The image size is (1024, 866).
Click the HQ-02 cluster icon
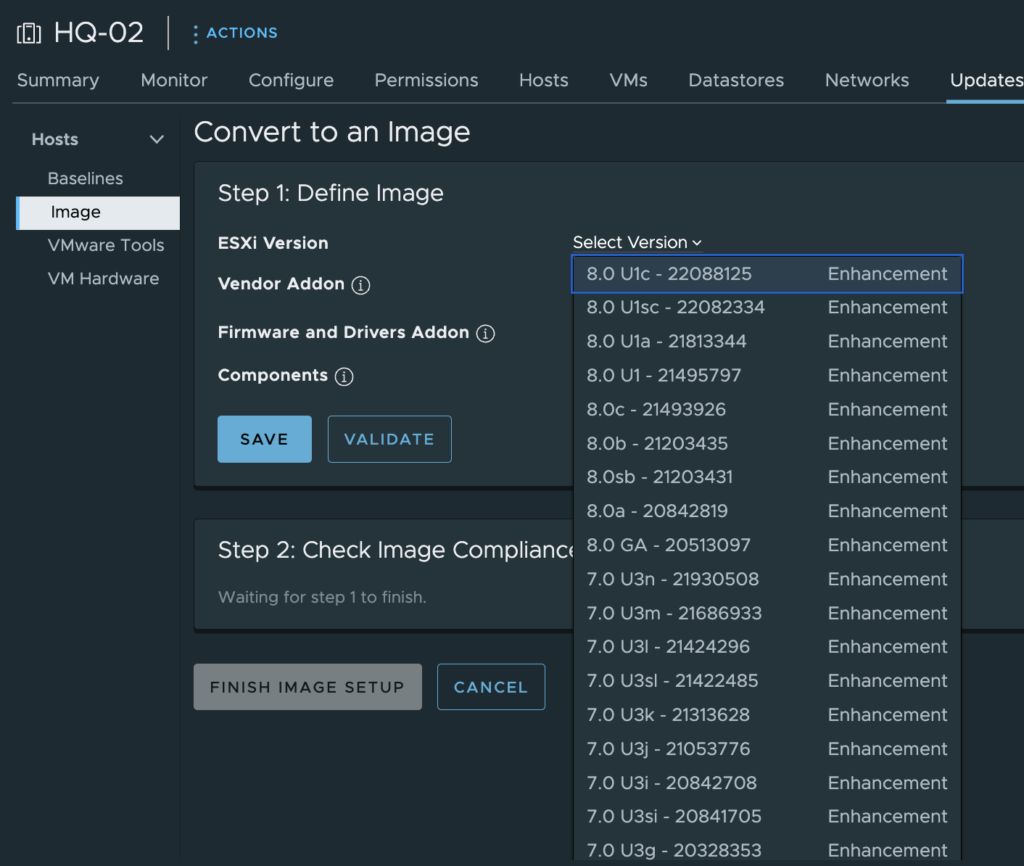[x=29, y=33]
